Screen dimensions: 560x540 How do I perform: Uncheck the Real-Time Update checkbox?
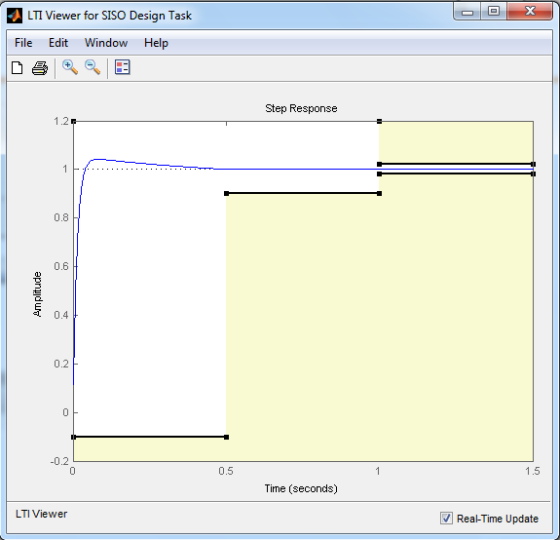[446, 518]
